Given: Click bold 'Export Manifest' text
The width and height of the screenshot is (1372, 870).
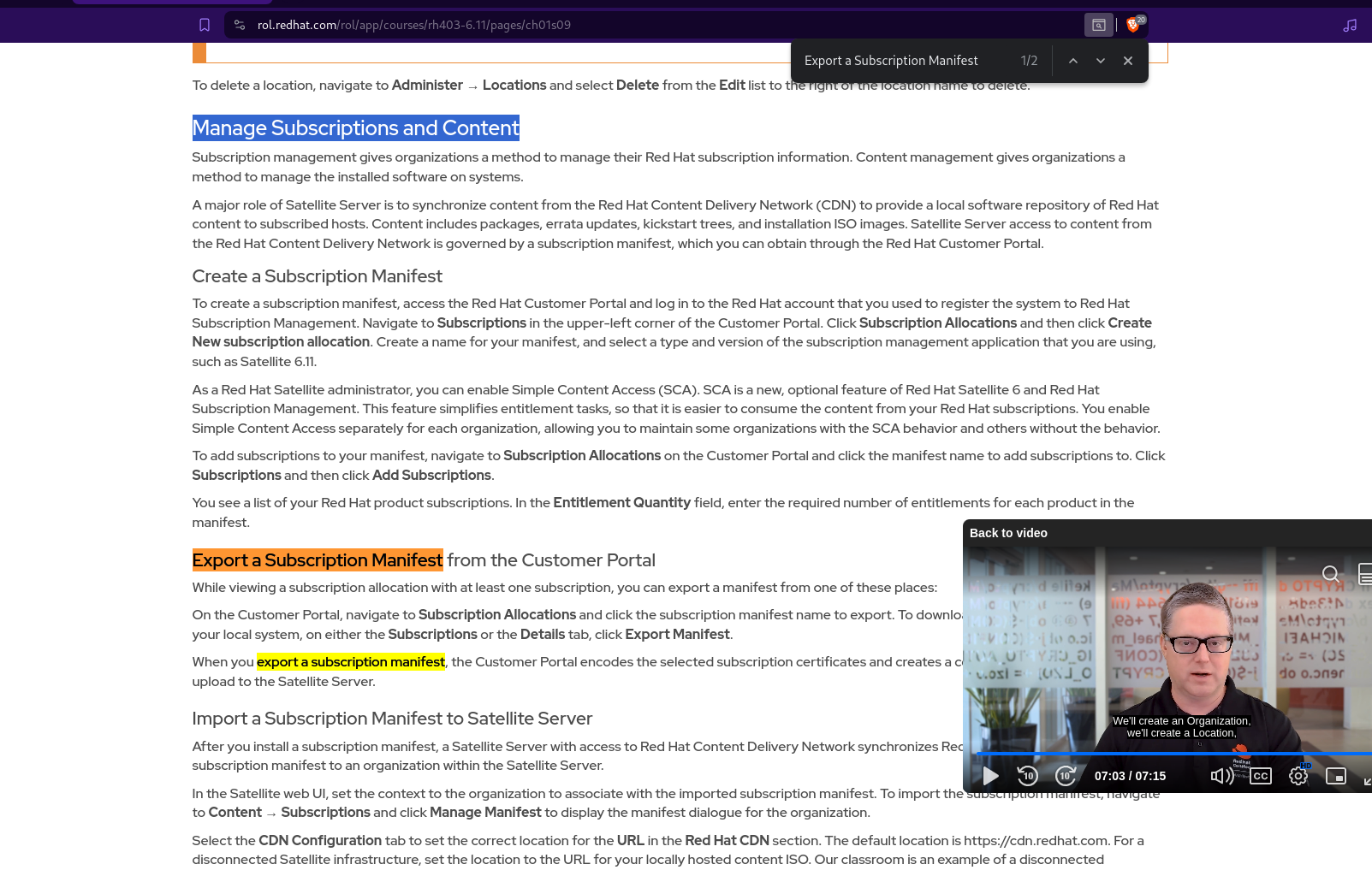Looking at the screenshot, I should click(677, 635).
